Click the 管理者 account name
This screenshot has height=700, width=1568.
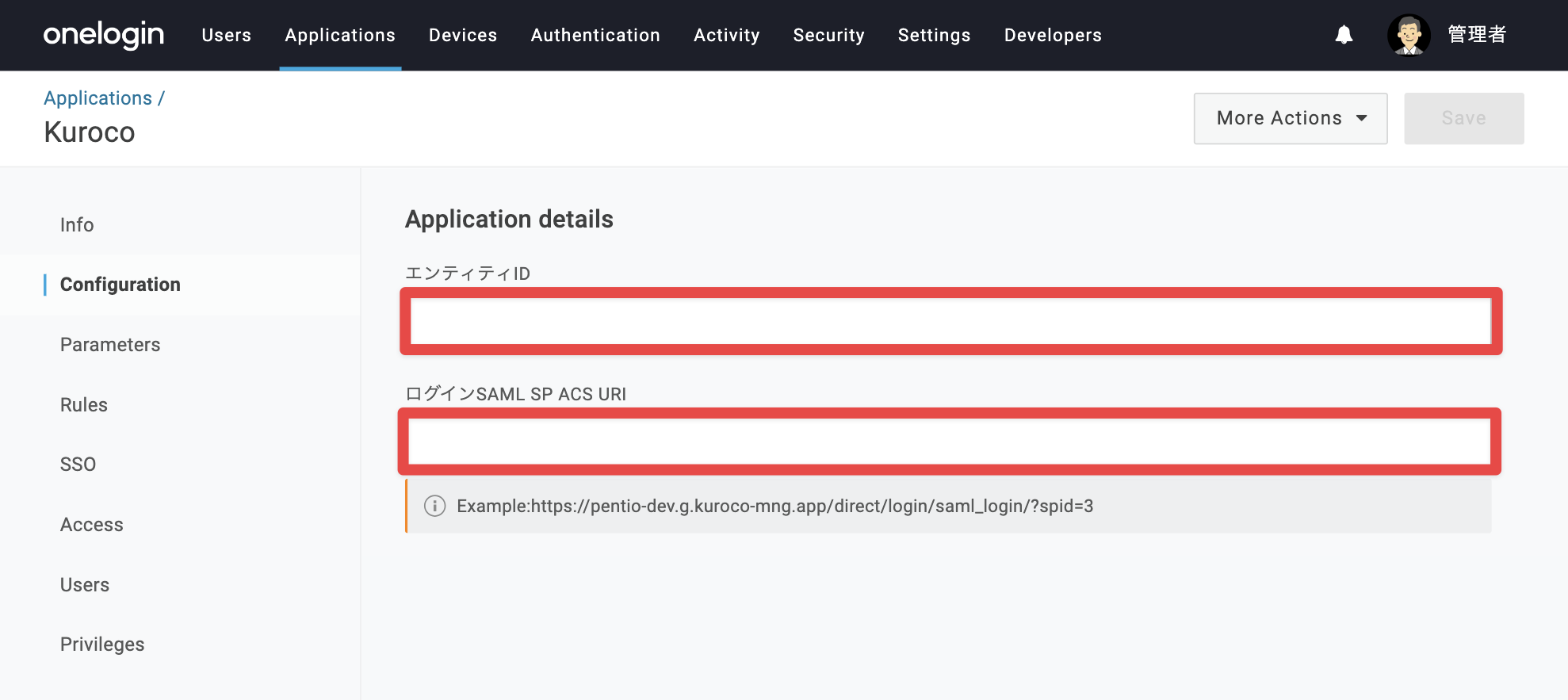click(1477, 35)
